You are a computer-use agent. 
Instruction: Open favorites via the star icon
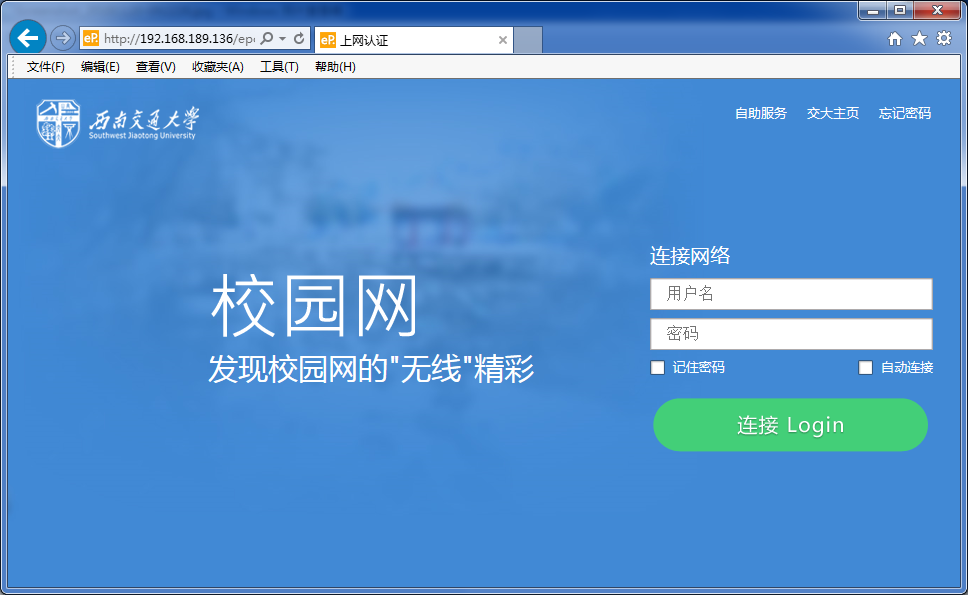[x=919, y=37]
